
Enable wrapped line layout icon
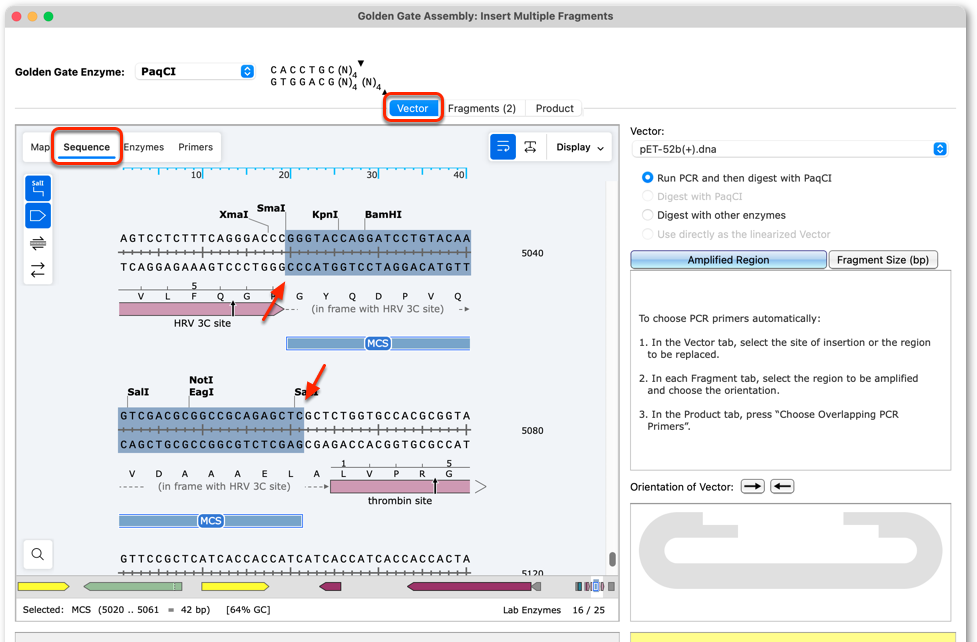coord(503,147)
